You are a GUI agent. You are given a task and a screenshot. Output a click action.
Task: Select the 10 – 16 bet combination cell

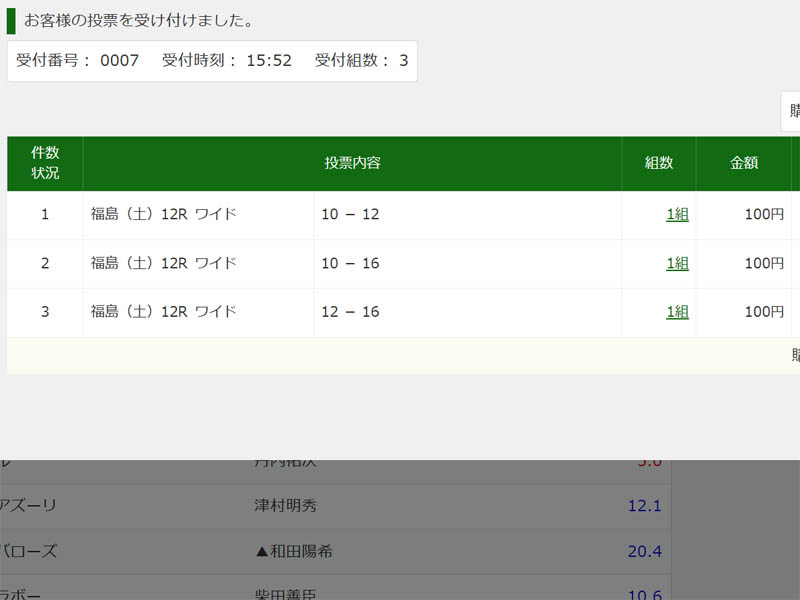[x=350, y=263]
